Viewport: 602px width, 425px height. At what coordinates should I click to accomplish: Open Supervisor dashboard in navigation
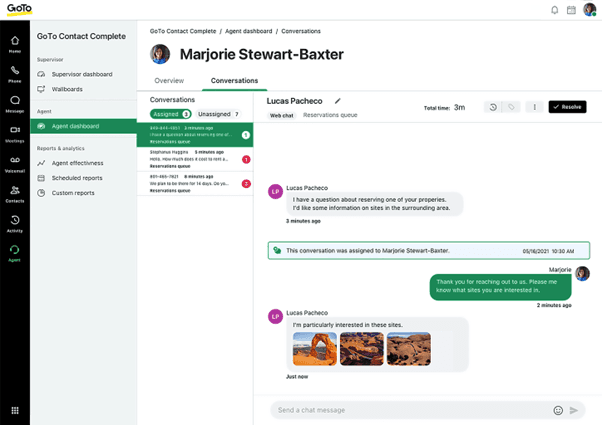[82, 74]
